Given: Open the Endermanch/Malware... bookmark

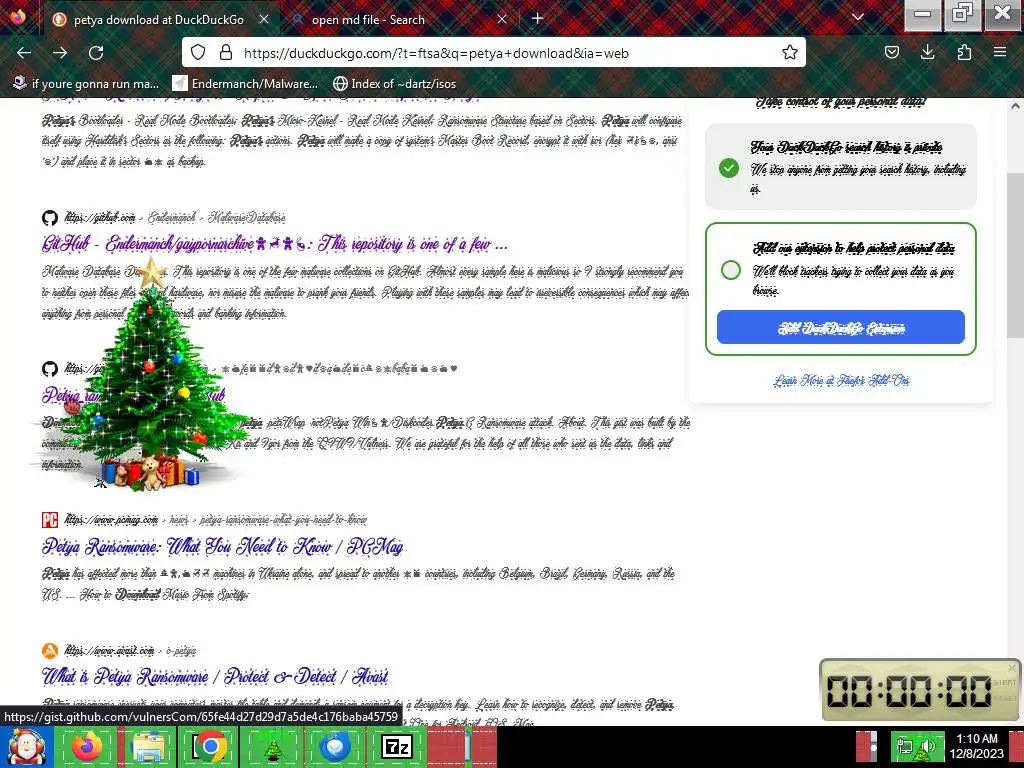Looking at the screenshot, I should tap(245, 84).
